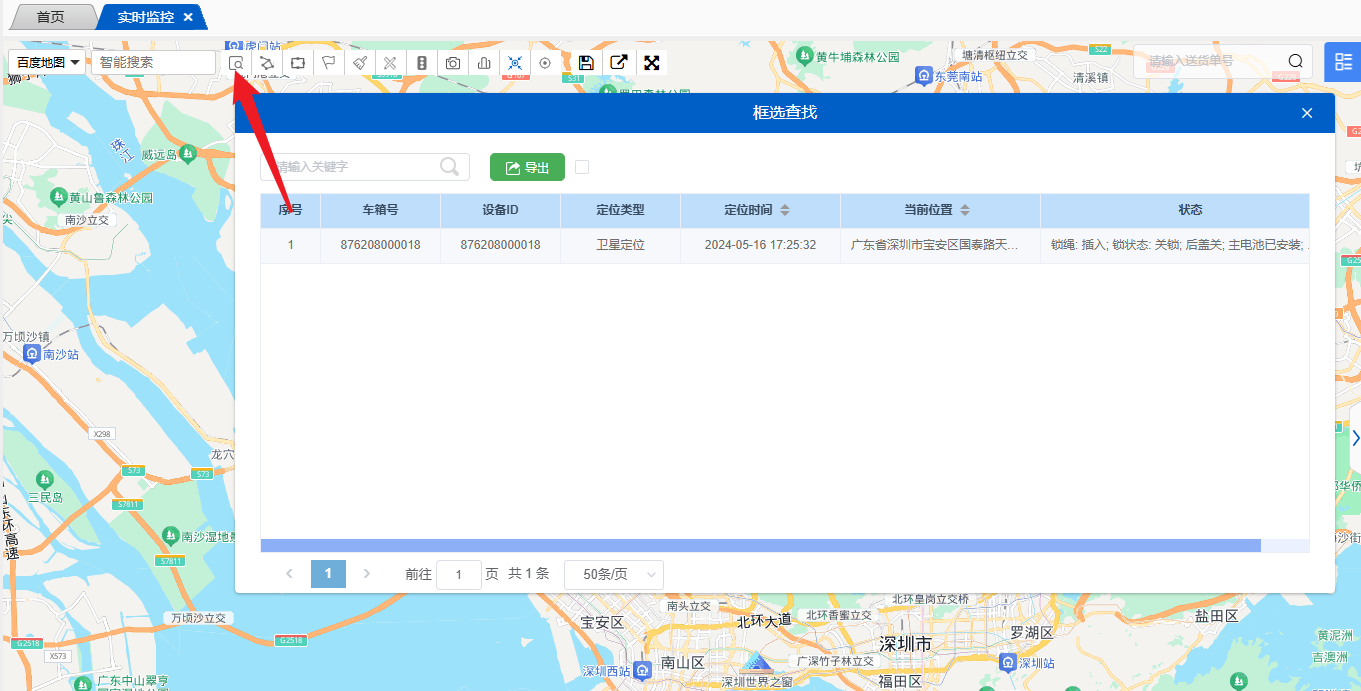
Task: Open the 百度地图 map type dropdown
Action: [x=48, y=63]
